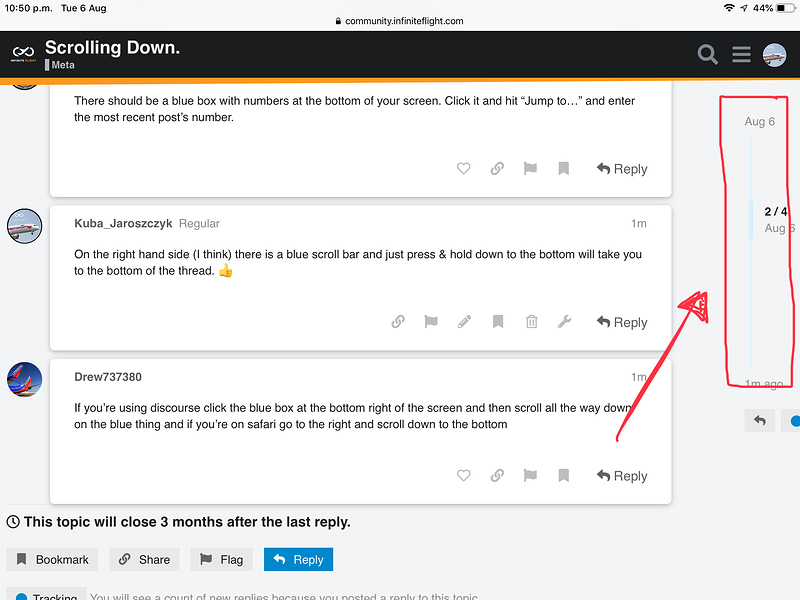Open the hamburger menu in header

click(x=741, y=54)
